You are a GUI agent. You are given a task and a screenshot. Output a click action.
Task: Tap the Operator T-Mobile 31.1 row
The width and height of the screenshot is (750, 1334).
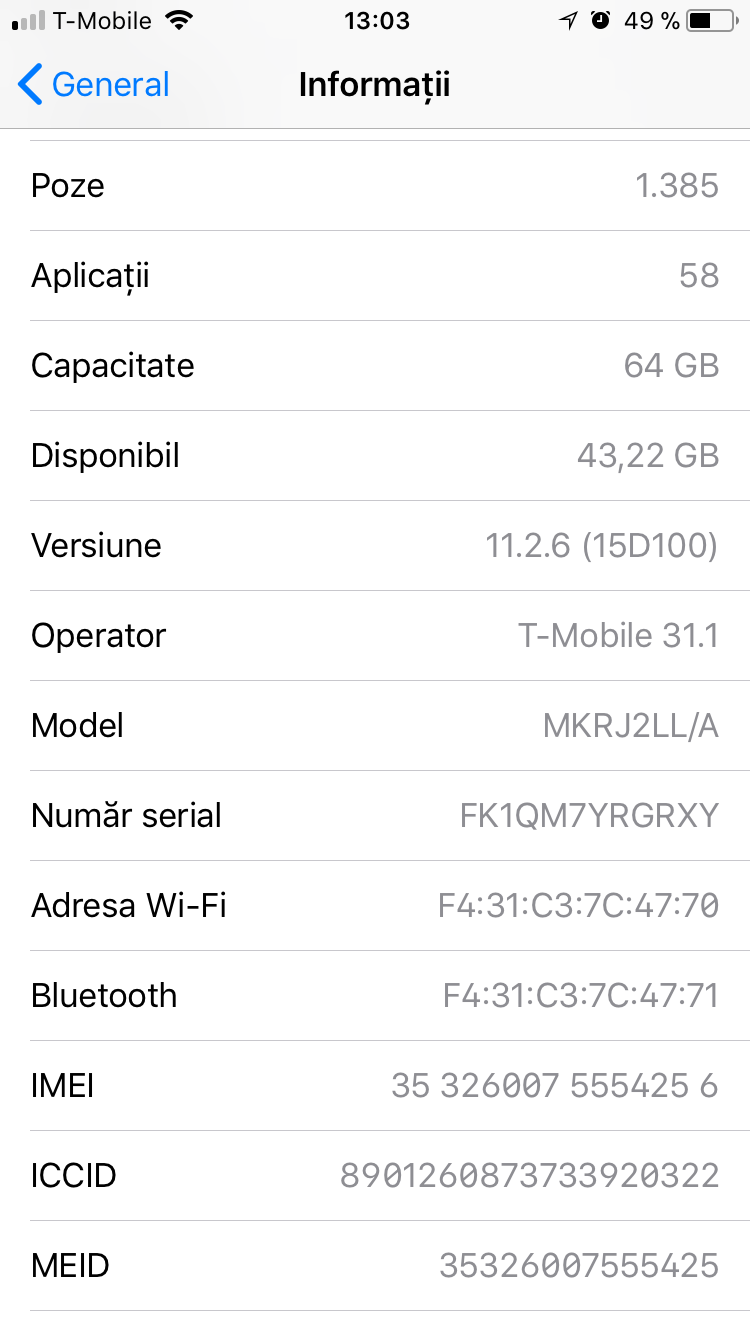click(x=375, y=636)
